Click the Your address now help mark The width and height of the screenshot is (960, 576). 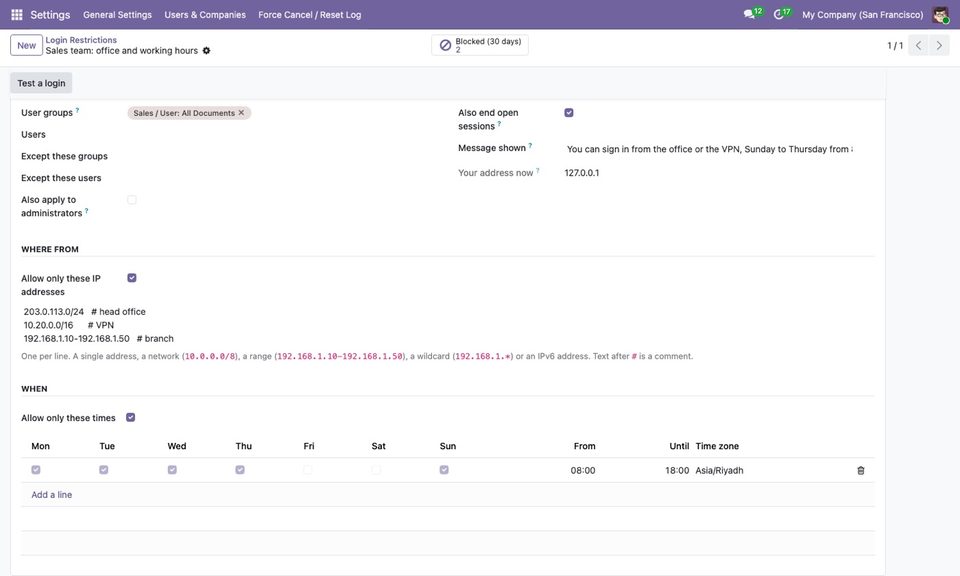pos(538,171)
